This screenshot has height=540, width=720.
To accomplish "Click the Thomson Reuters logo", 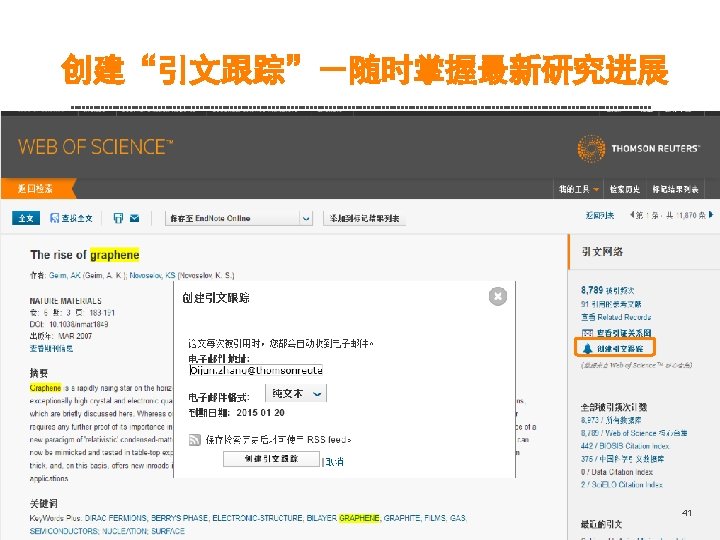I will click(x=639, y=148).
